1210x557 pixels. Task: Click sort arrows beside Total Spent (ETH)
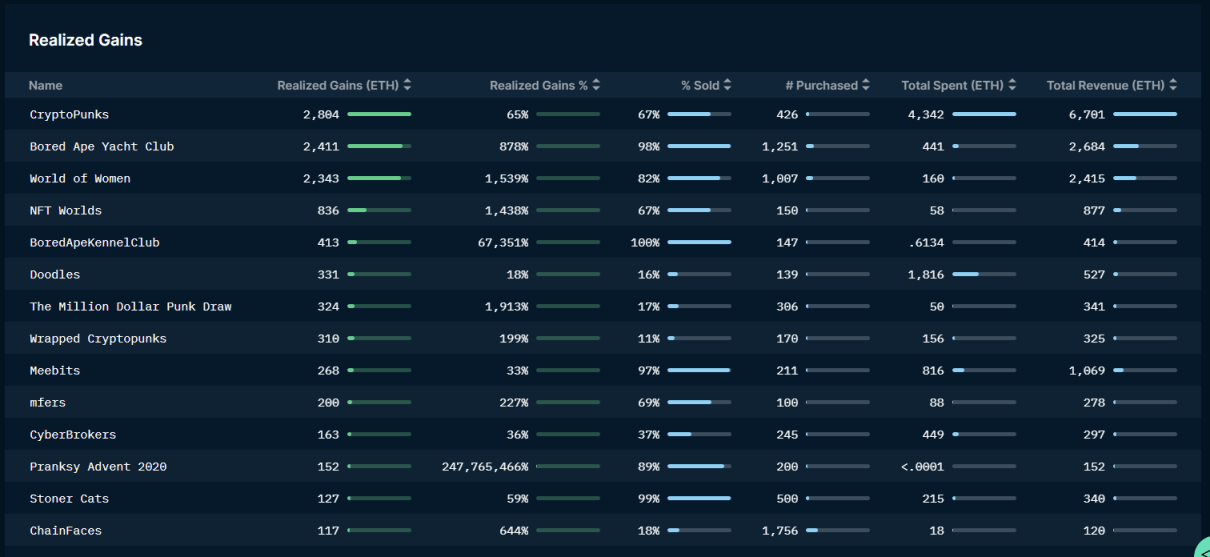click(1012, 86)
